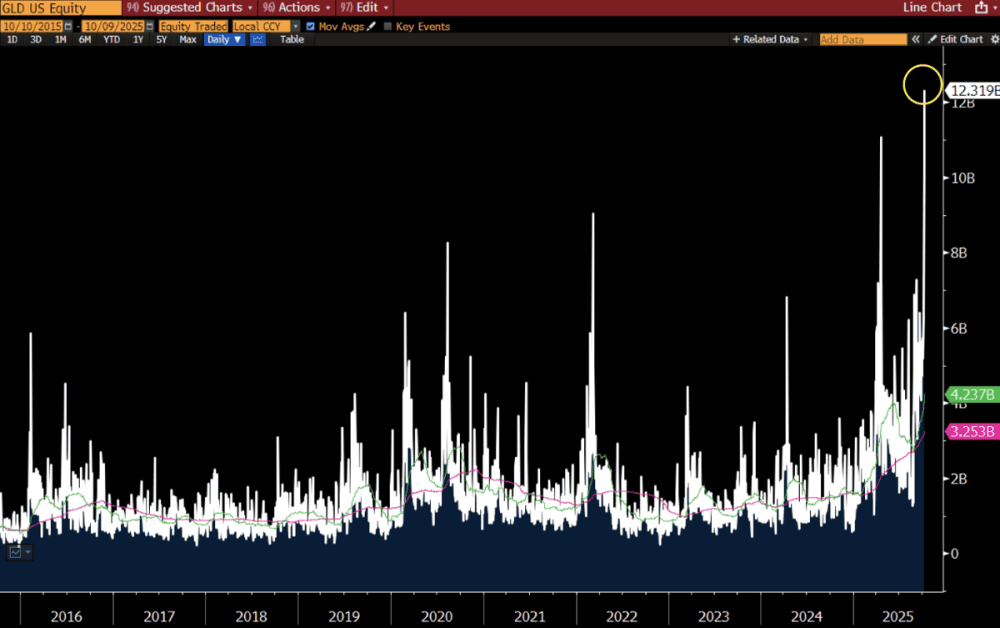
Task: Toggle the Mov Avgs checkbox
Action: (x=310, y=26)
